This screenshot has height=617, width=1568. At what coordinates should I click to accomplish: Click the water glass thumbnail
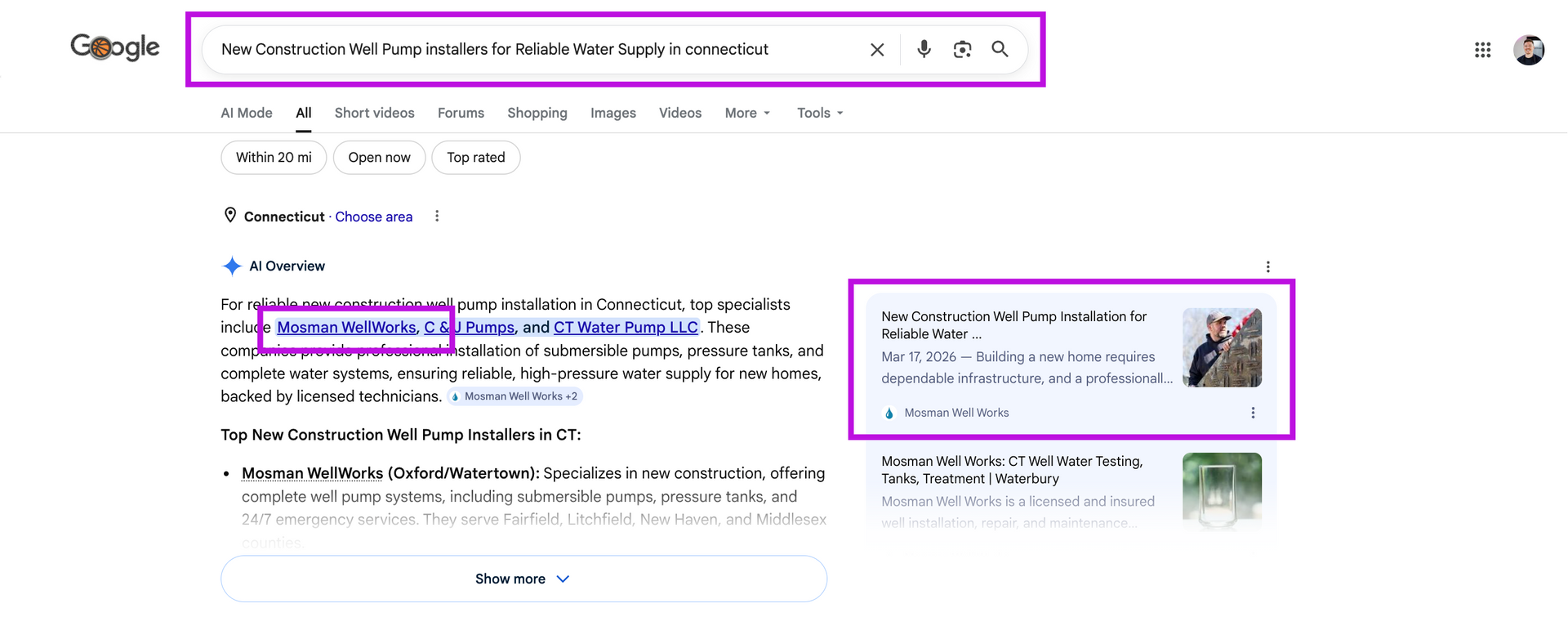point(1222,490)
